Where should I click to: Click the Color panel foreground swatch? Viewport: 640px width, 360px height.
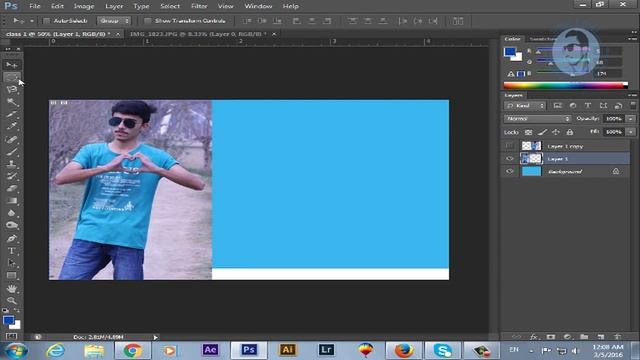click(x=510, y=52)
